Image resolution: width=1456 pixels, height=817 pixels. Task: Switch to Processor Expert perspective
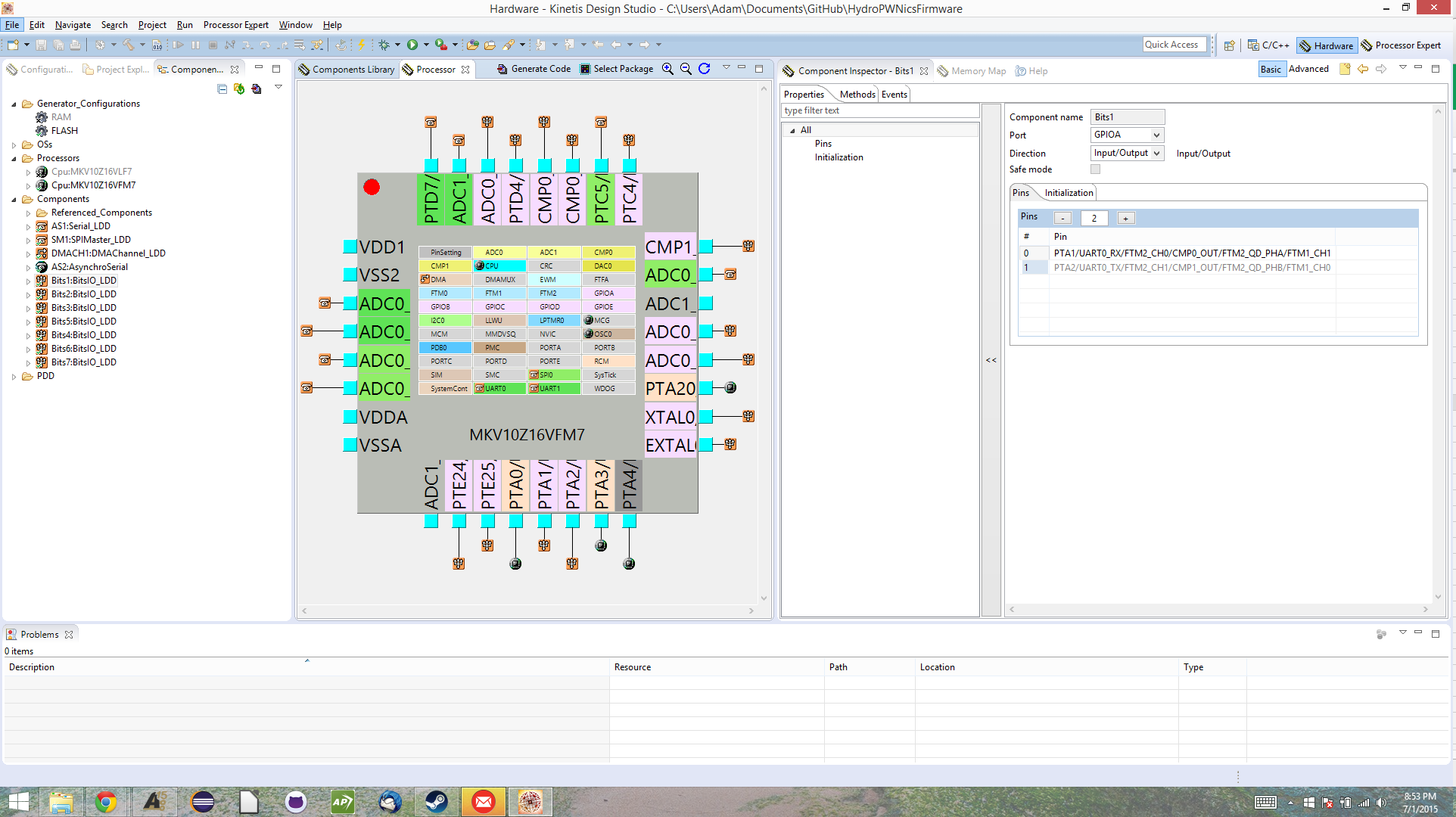click(1402, 45)
